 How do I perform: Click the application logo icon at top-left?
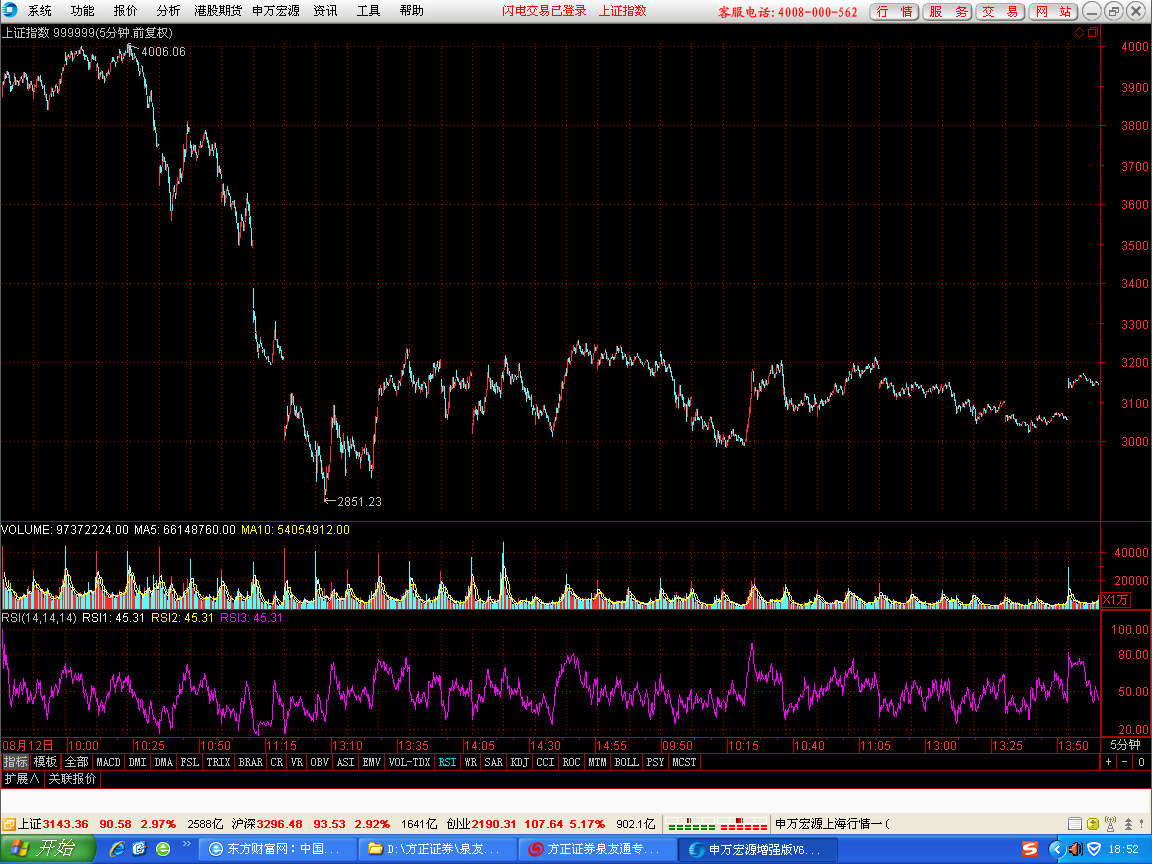10,10
